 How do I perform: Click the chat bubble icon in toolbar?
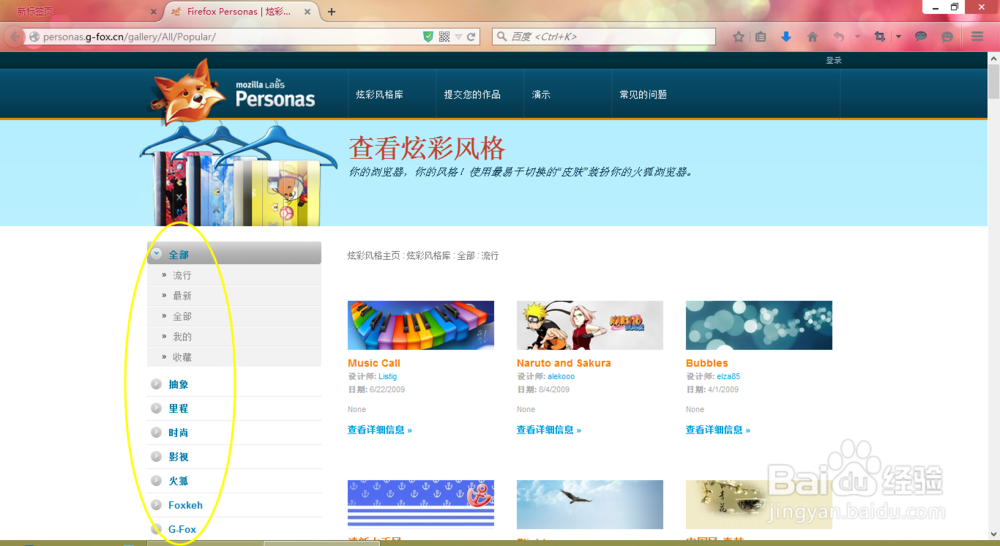point(920,36)
